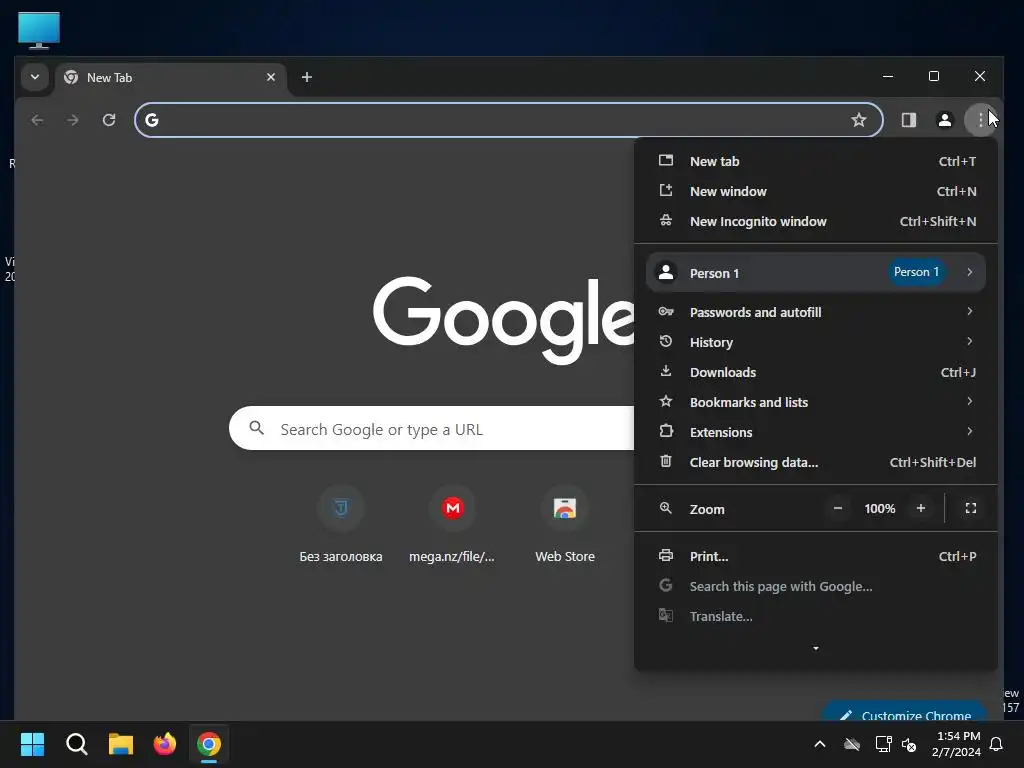Open Bookmarks and lists submenu

point(816,402)
